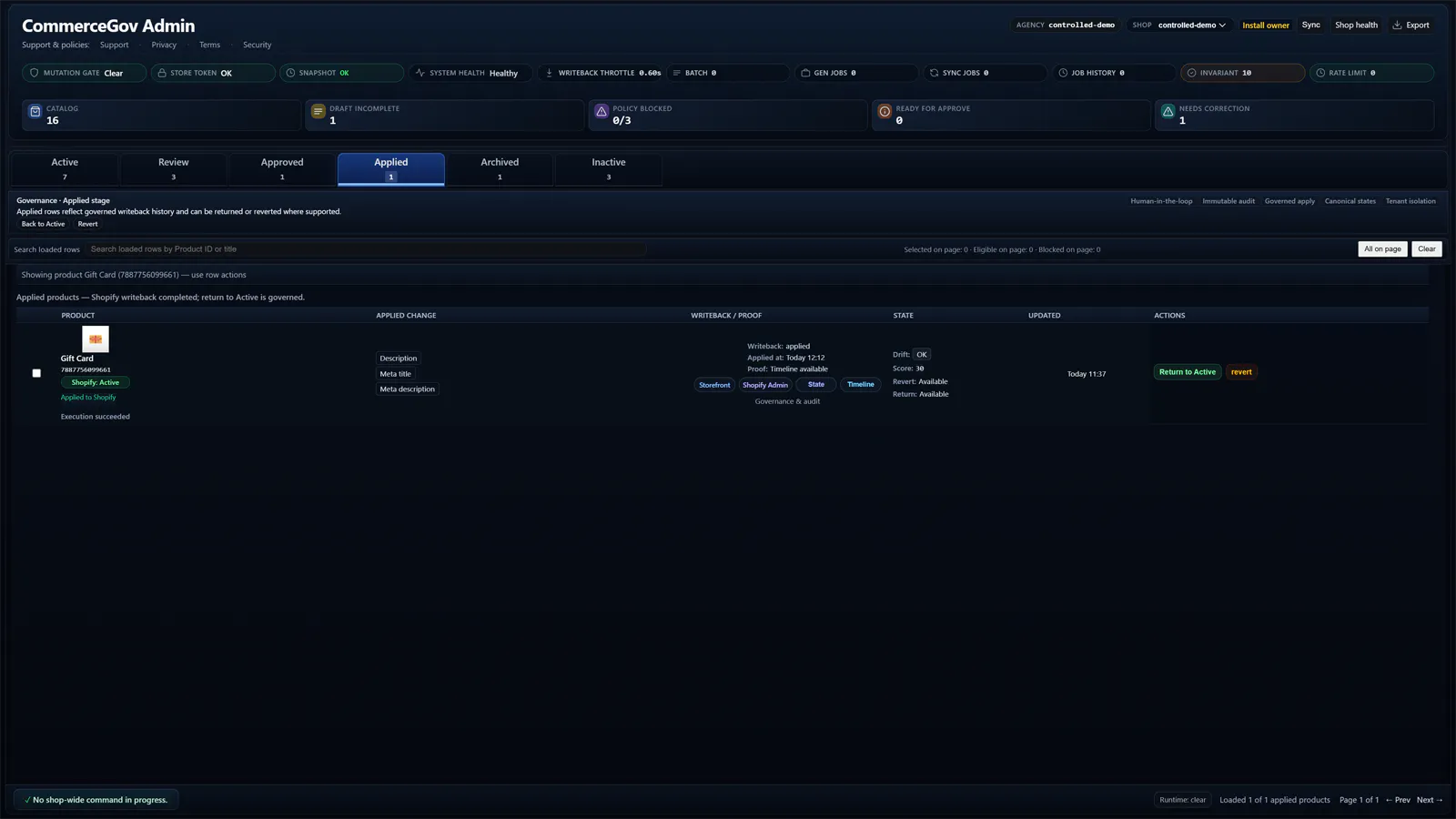This screenshot has width=1456, height=819.
Task: Switch to the Approved tab
Action: (282, 169)
